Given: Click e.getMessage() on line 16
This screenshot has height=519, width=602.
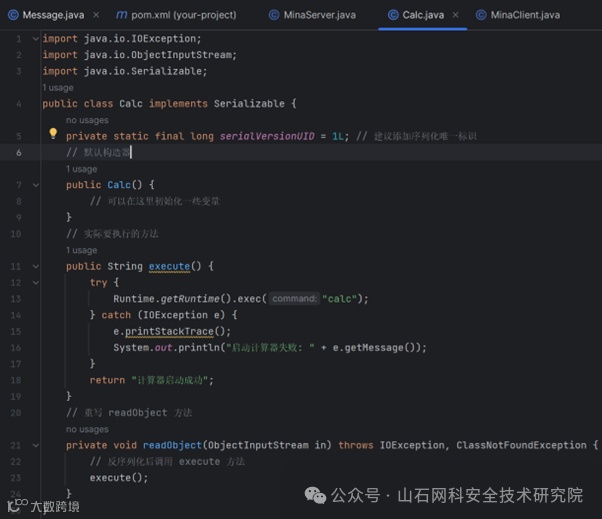Looking at the screenshot, I should 376,348.
